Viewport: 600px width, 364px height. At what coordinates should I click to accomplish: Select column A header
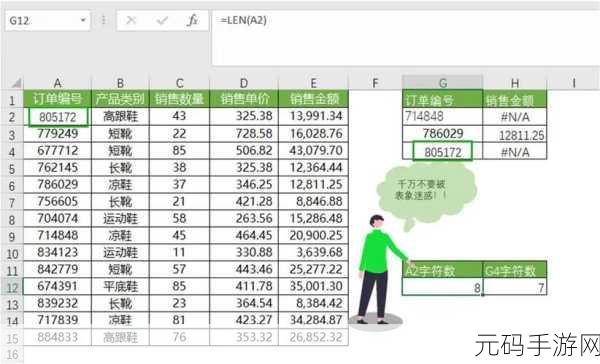coord(57,83)
